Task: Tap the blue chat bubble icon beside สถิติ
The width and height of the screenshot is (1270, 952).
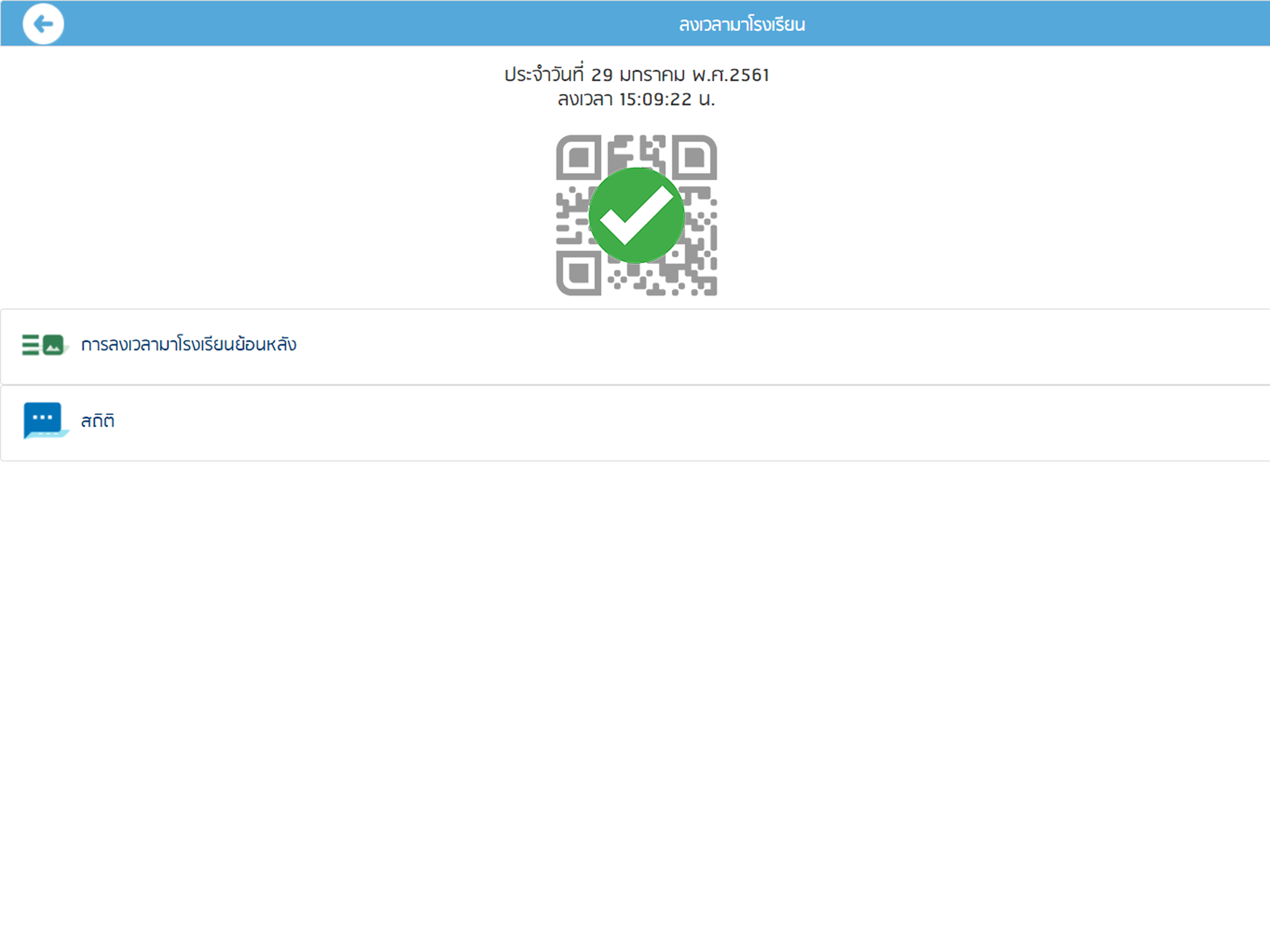Action: pyautogui.click(x=46, y=421)
